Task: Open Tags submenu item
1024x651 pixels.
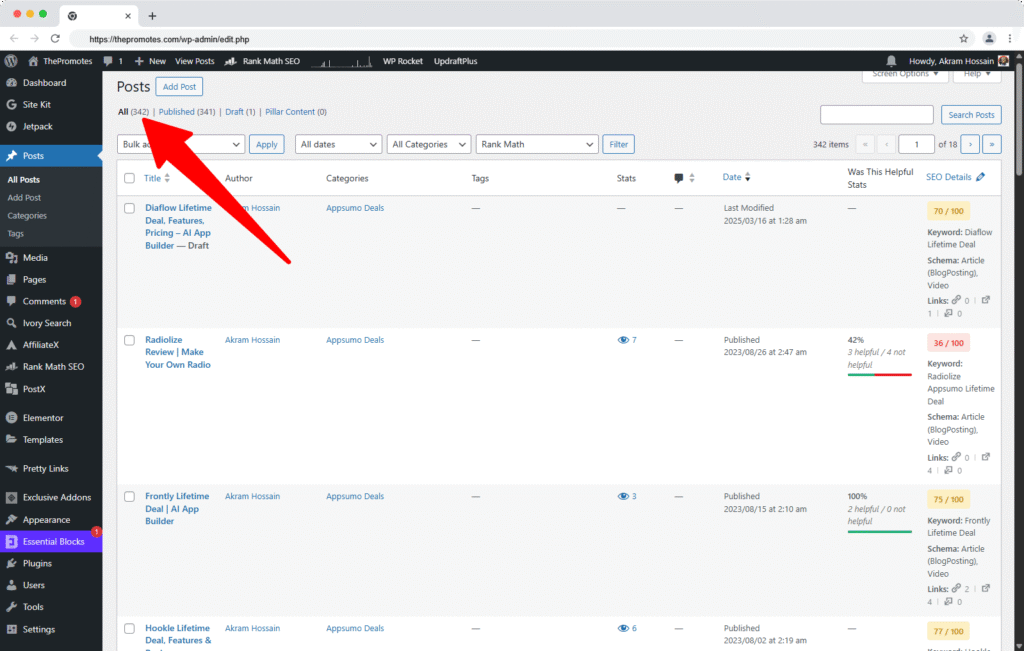Action: [15, 233]
